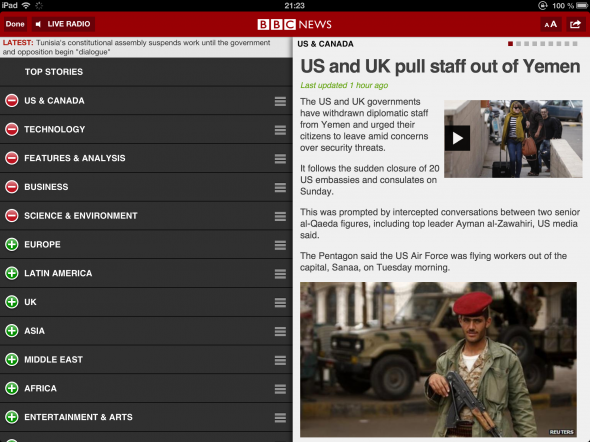This screenshot has height=442, width=590.
Task: Select the Middle East section label
Action: (53, 360)
